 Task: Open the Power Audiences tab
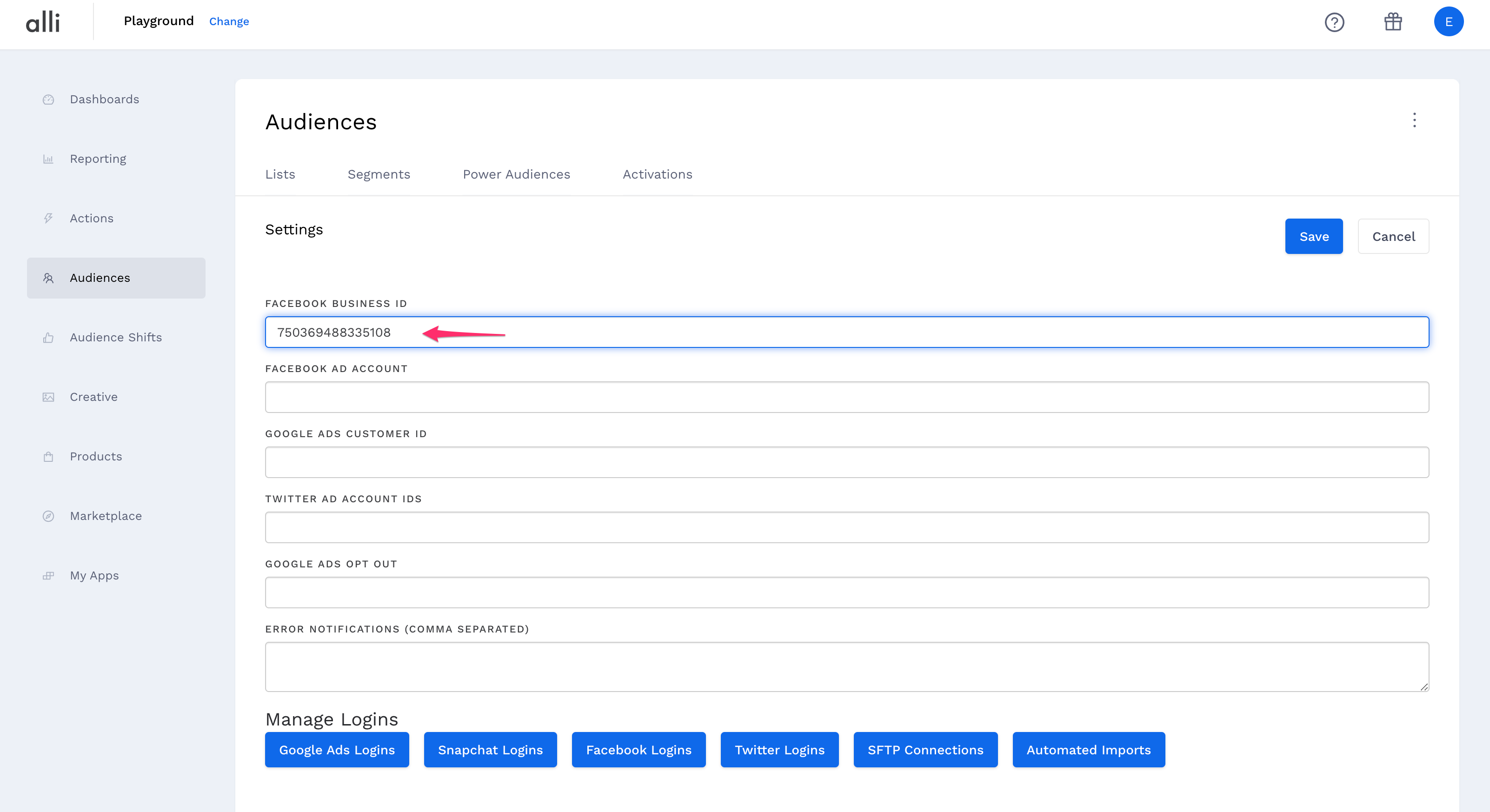tap(516, 174)
